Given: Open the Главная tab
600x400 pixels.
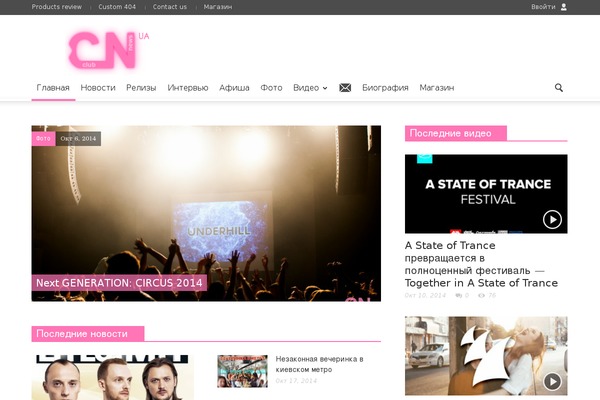Looking at the screenshot, I should [53, 88].
